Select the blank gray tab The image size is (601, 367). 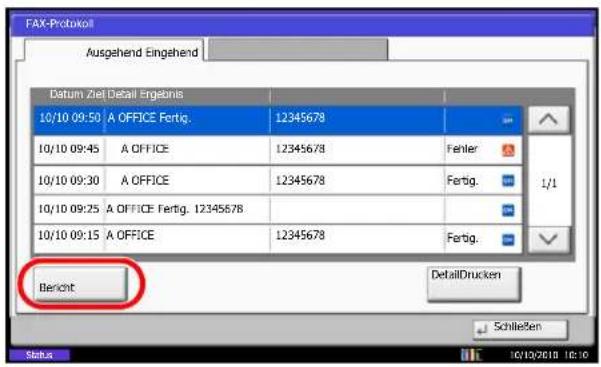[x=298, y=49]
